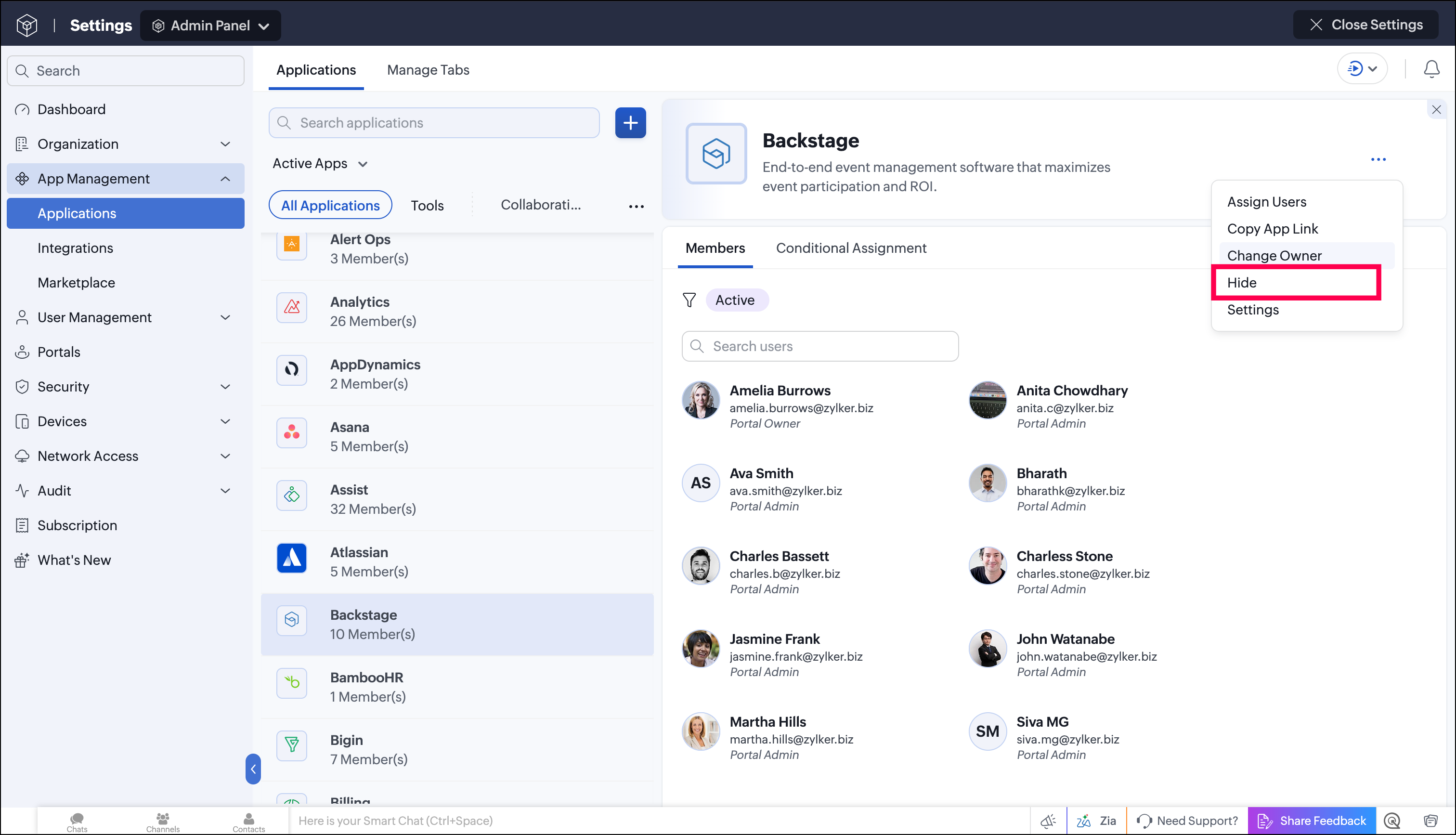This screenshot has width=1456, height=835.
Task: Select the Tools category filter
Action: click(427, 205)
